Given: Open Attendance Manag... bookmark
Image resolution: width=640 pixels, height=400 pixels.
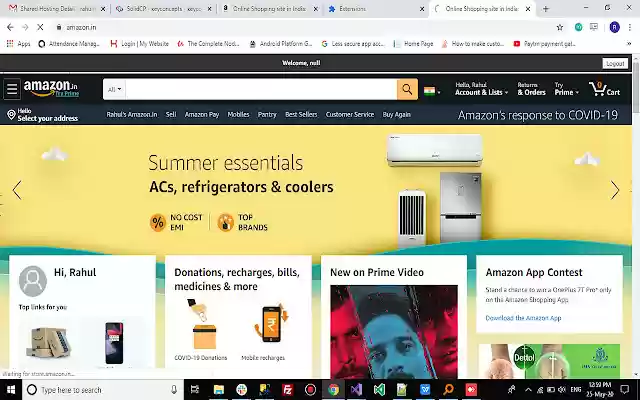Looking at the screenshot, I should coord(69,44).
